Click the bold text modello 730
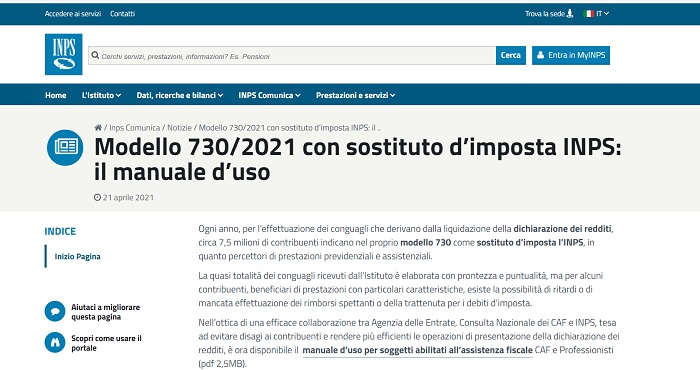This screenshot has width=700, height=370. [425, 243]
